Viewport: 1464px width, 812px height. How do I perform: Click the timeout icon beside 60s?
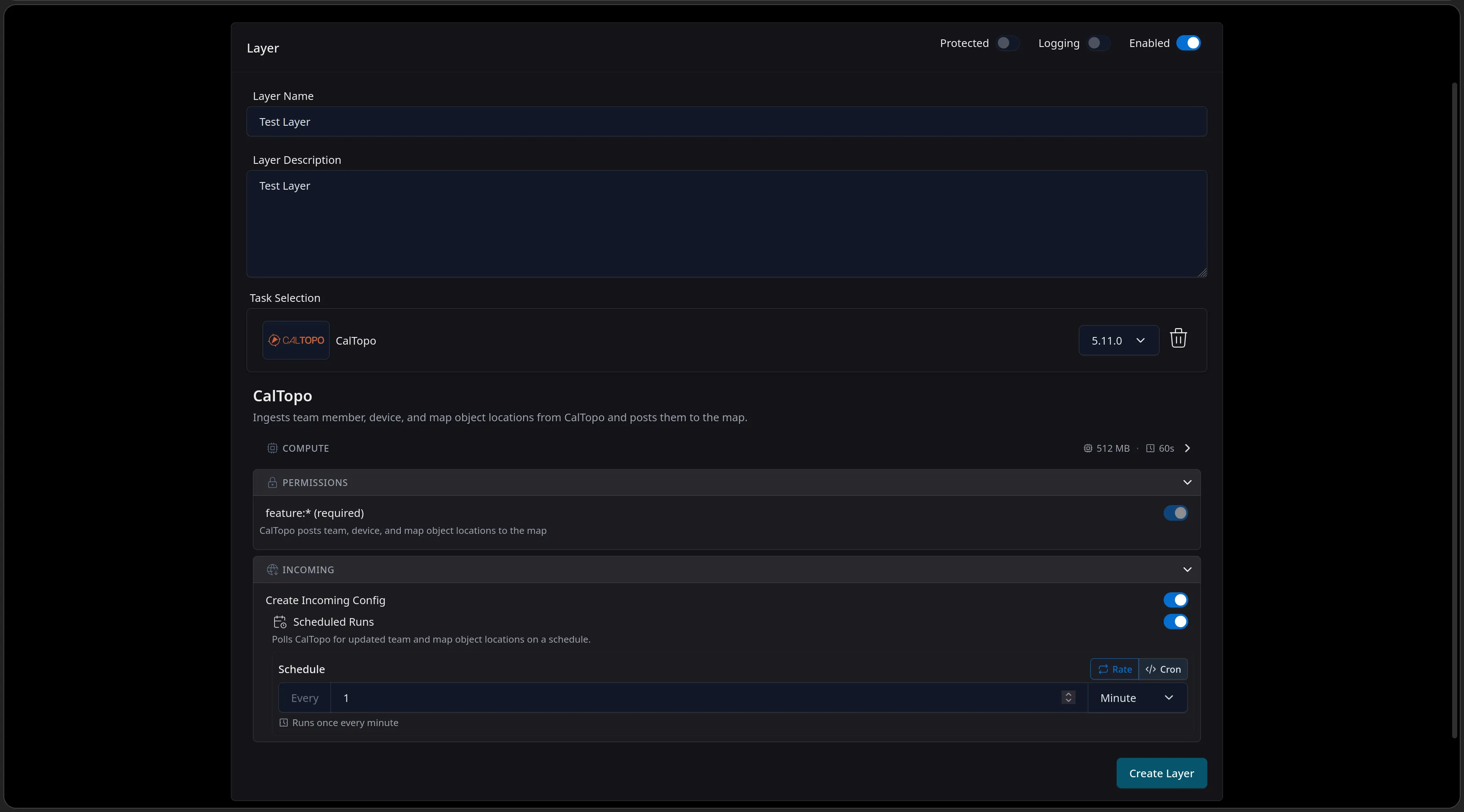tap(1150, 448)
